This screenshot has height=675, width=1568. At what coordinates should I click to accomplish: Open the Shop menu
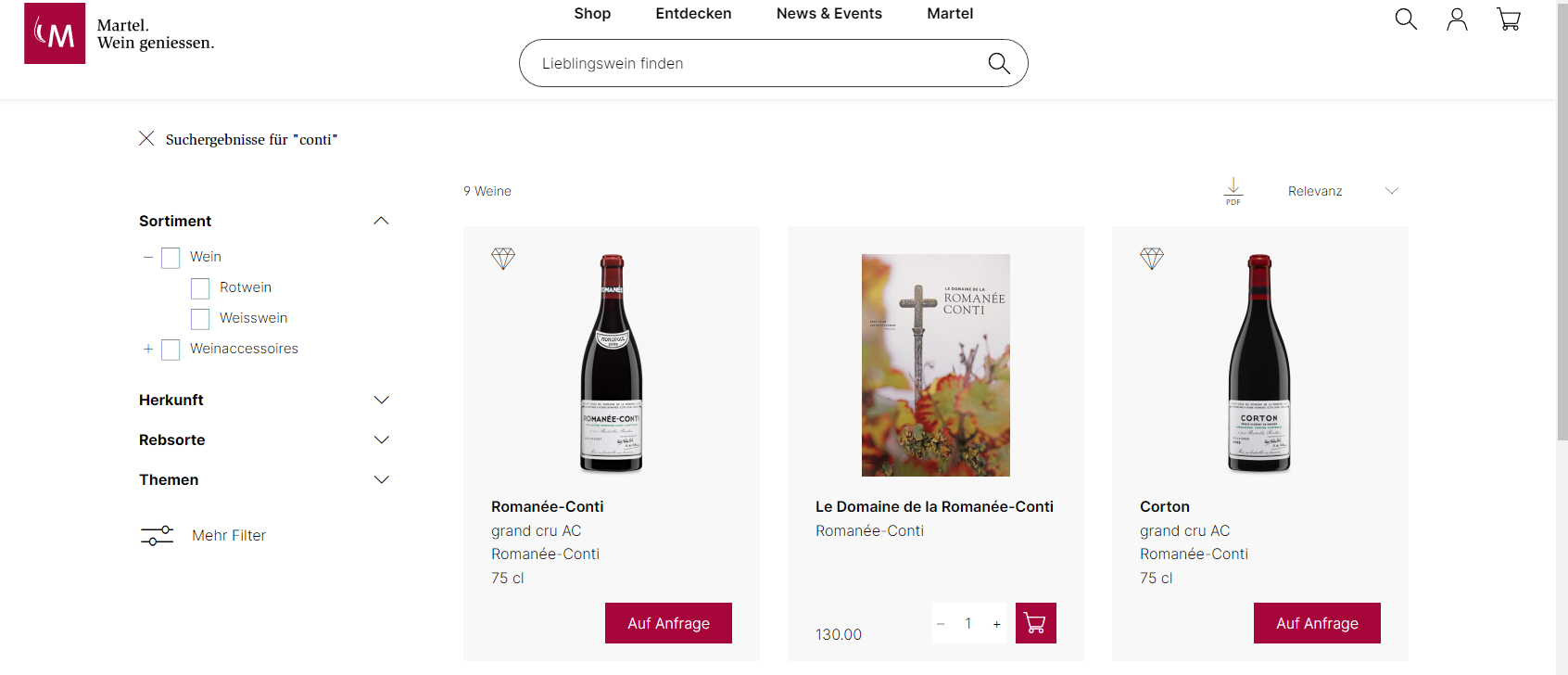click(x=592, y=13)
